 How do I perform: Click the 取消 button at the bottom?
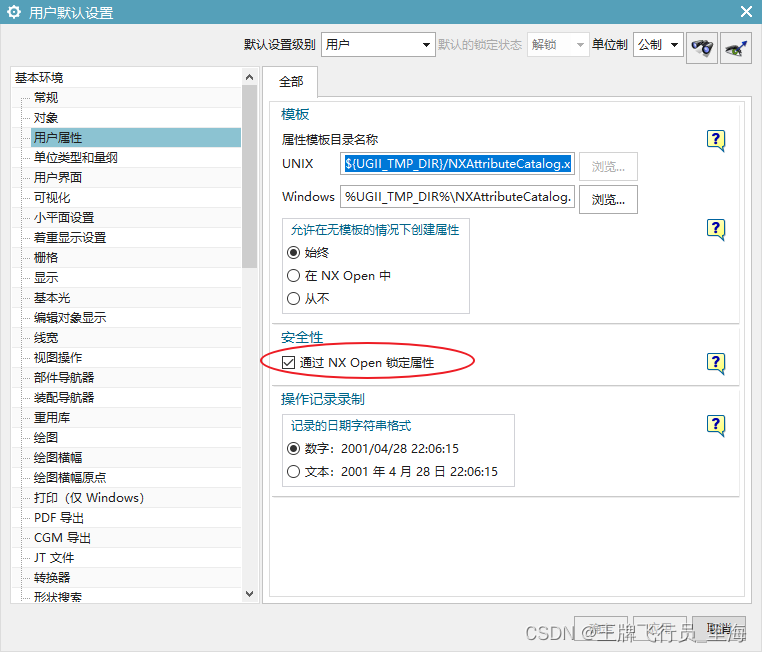(x=719, y=629)
